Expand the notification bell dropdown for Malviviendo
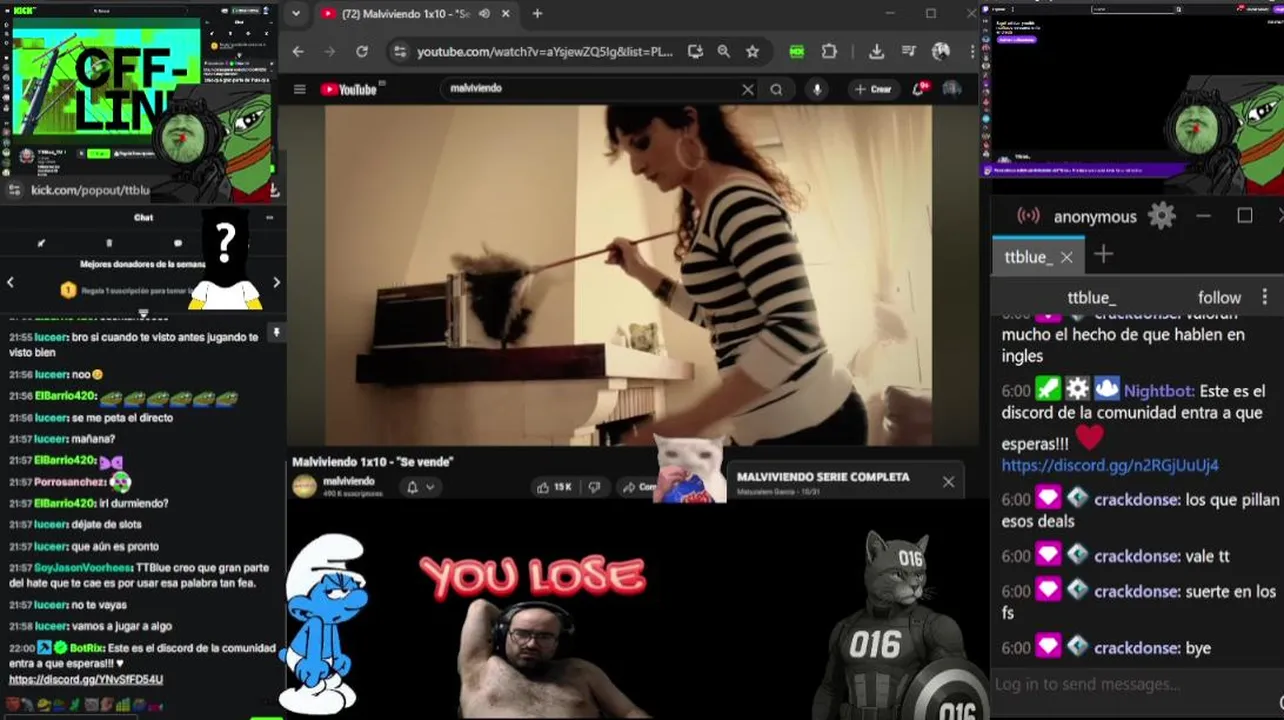The width and height of the screenshot is (1284, 720). (430, 487)
